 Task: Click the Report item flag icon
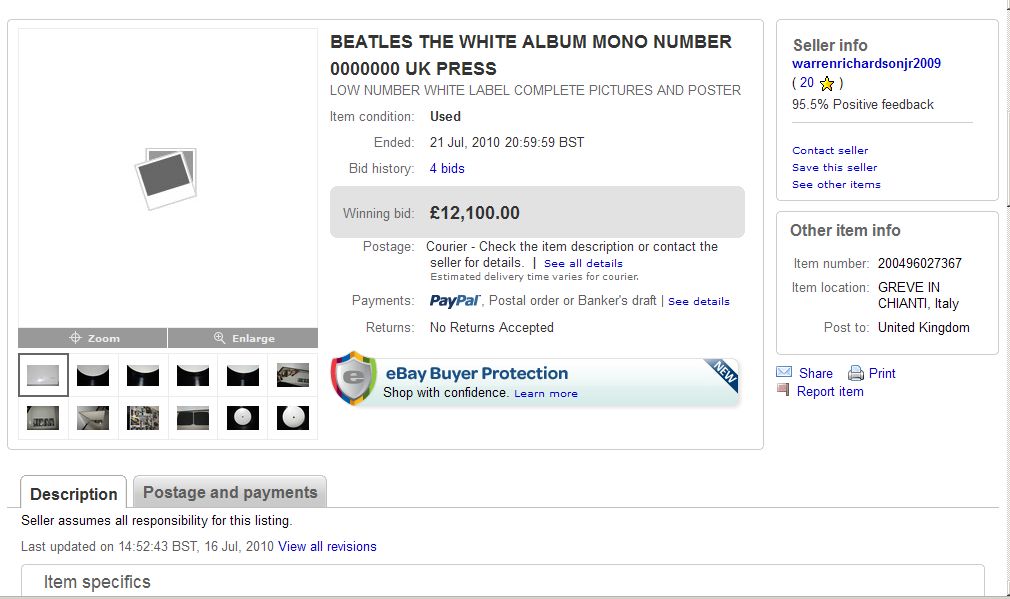784,391
